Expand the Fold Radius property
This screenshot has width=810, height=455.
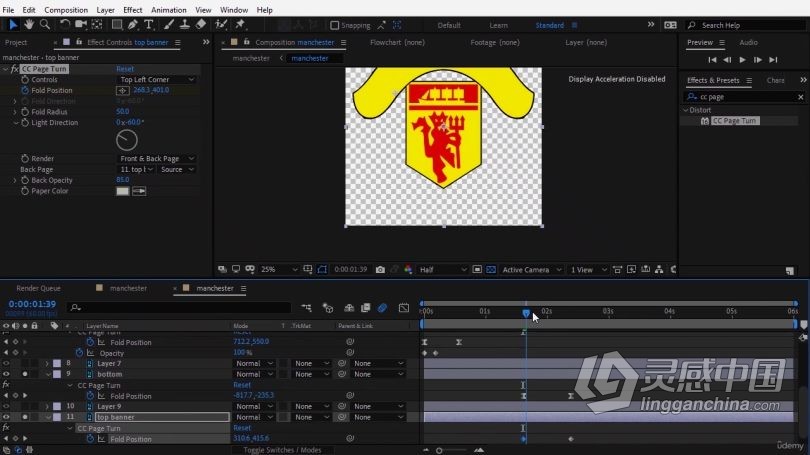15,112
